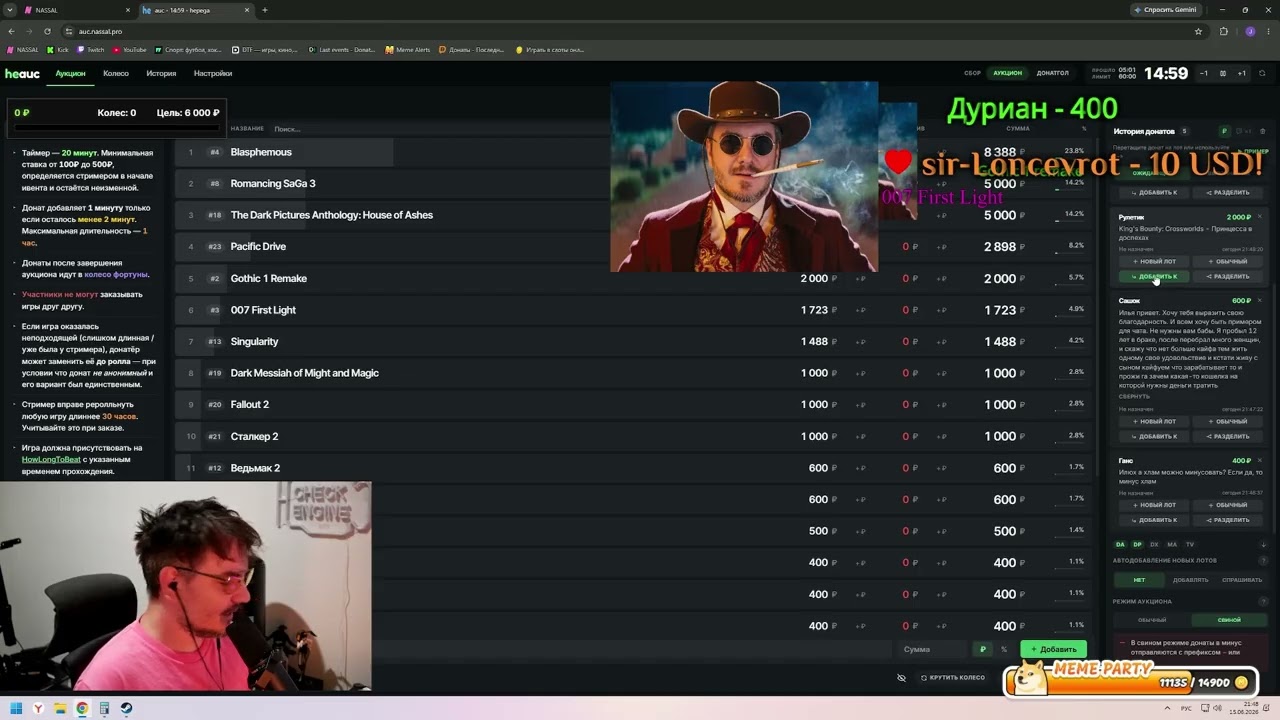Split the Рулетик donation
The width and height of the screenshot is (1280, 720).
point(1227,276)
